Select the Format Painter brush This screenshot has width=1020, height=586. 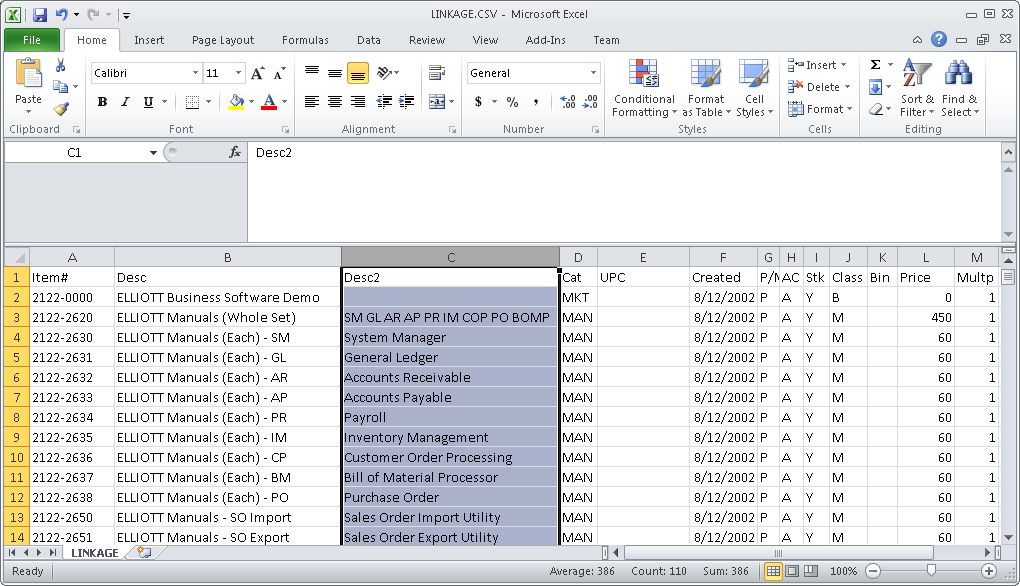point(60,109)
